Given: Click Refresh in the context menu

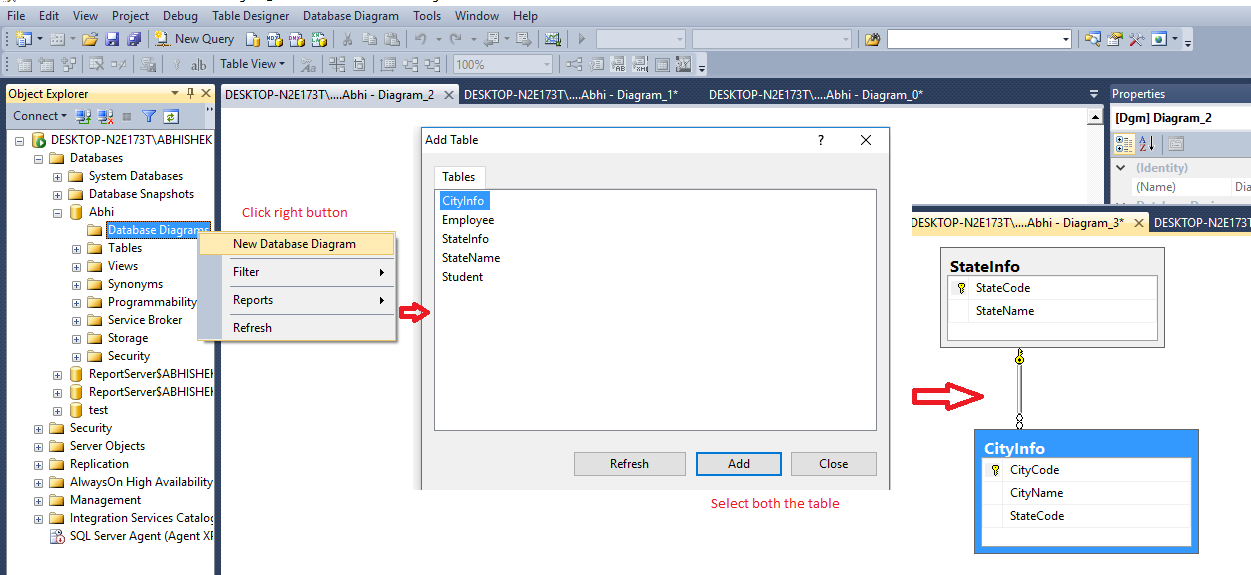Looking at the screenshot, I should 294,328.
